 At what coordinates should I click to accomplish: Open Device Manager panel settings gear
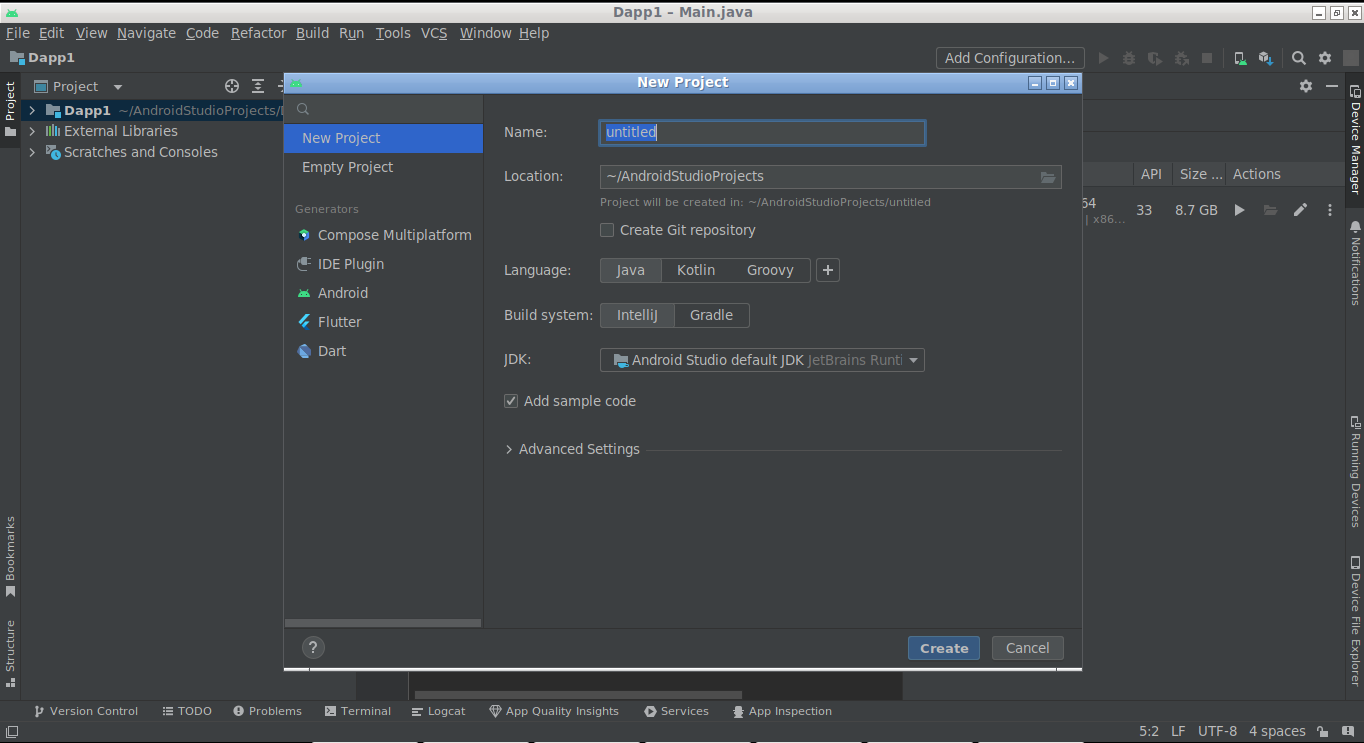pos(1305,86)
